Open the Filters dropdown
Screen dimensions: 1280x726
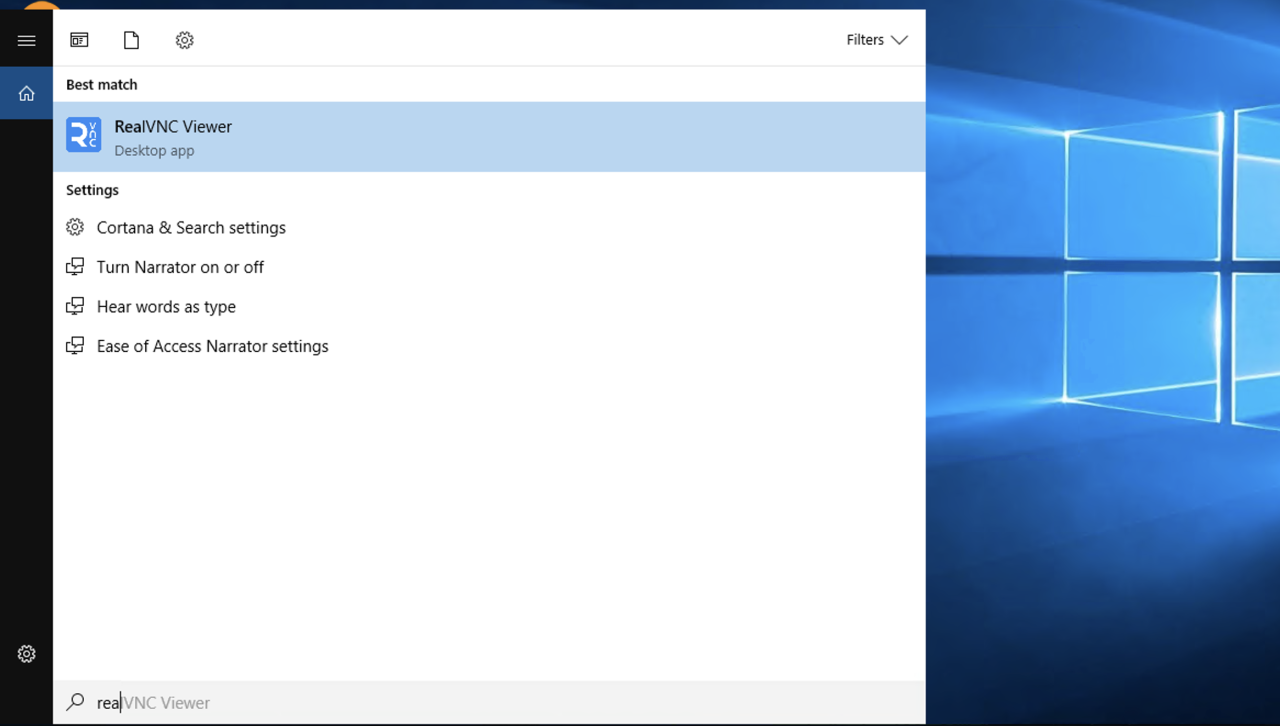coord(876,40)
